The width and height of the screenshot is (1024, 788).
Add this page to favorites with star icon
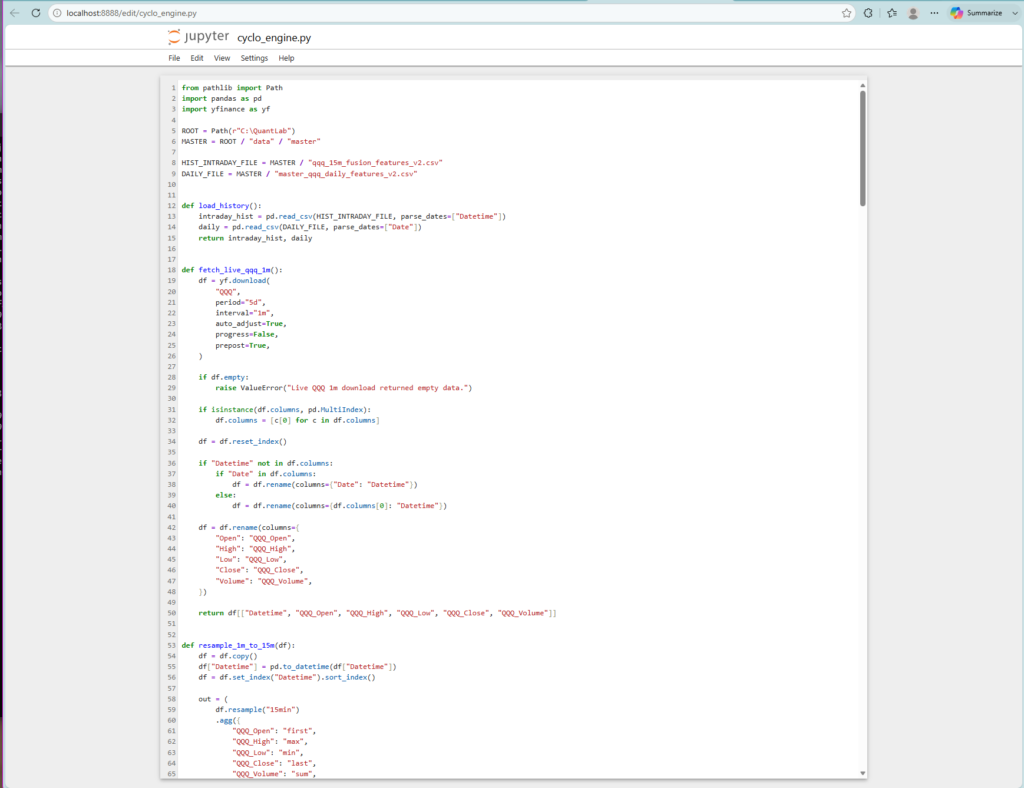[x=846, y=13]
